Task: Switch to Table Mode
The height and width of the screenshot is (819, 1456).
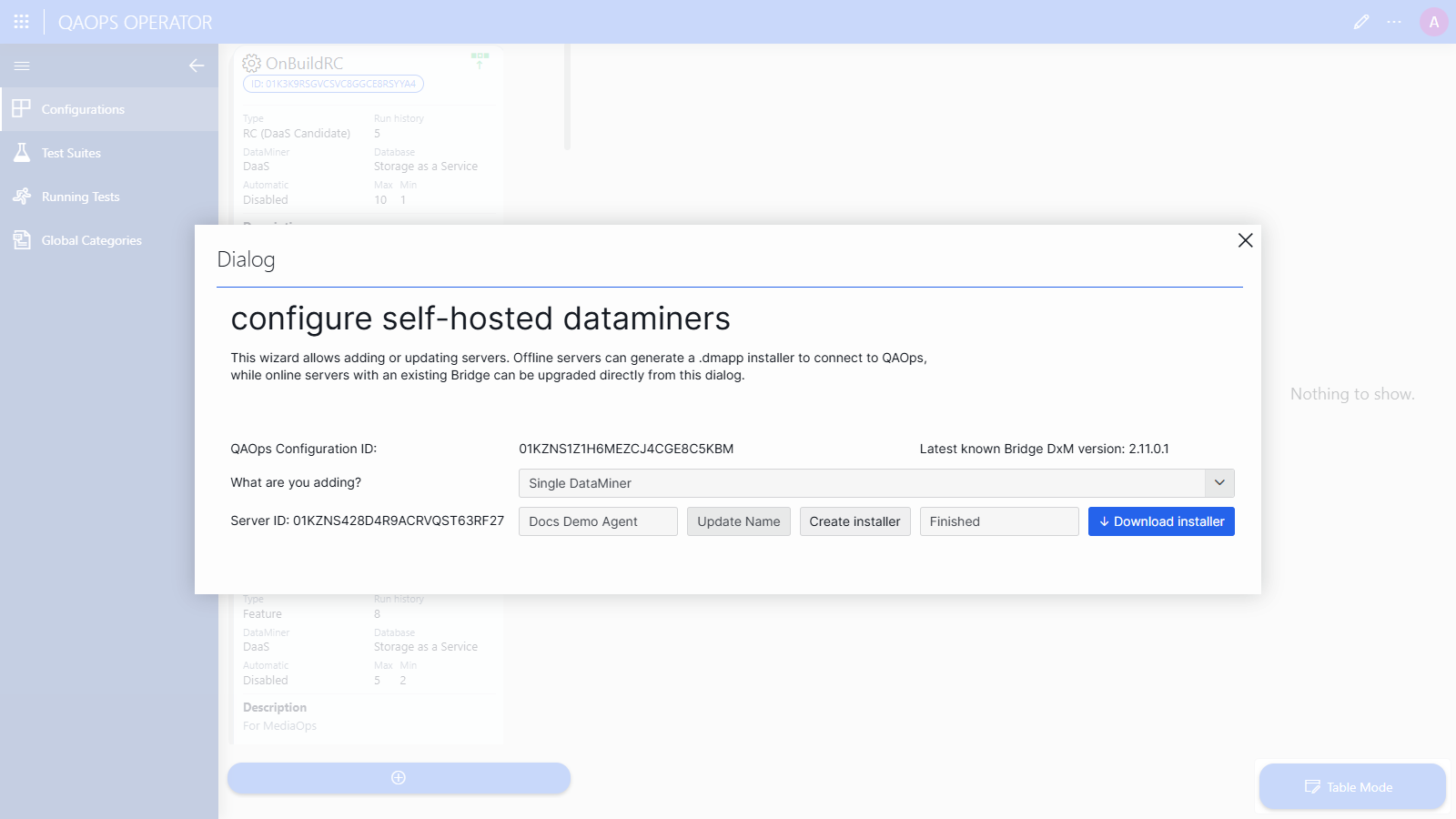Action: click(1352, 787)
